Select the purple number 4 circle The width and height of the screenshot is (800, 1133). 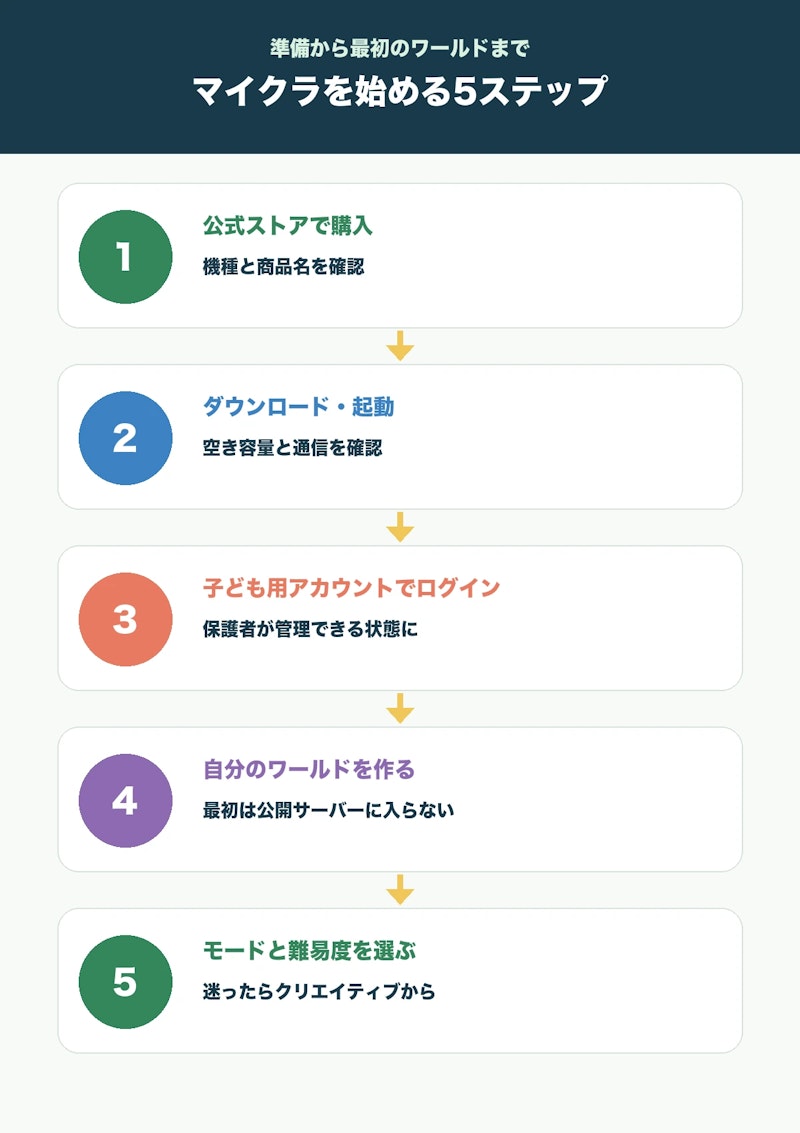pyautogui.click(x=126, y=801)
